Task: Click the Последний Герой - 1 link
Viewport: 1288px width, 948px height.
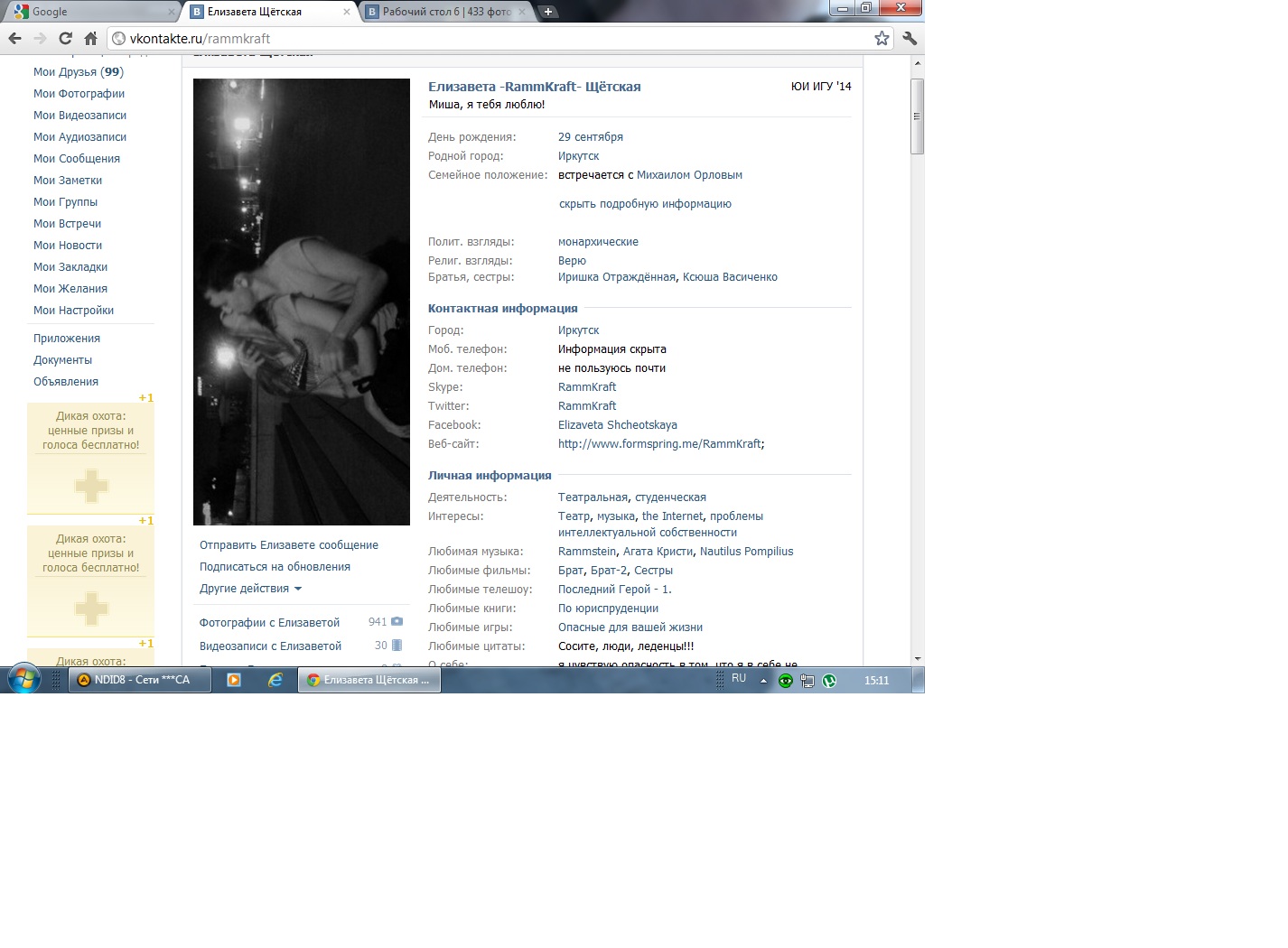Action: (614, 590)
